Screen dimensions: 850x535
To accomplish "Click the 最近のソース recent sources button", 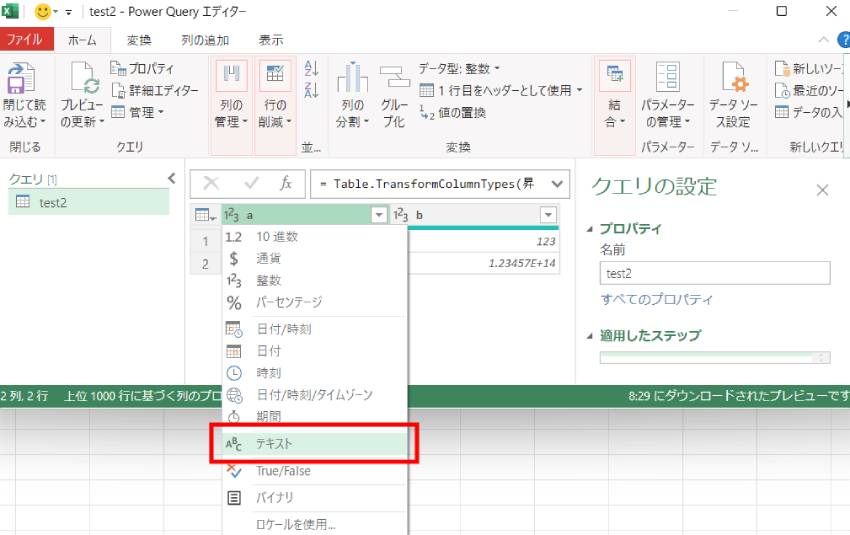I will [x=809, y=90].
